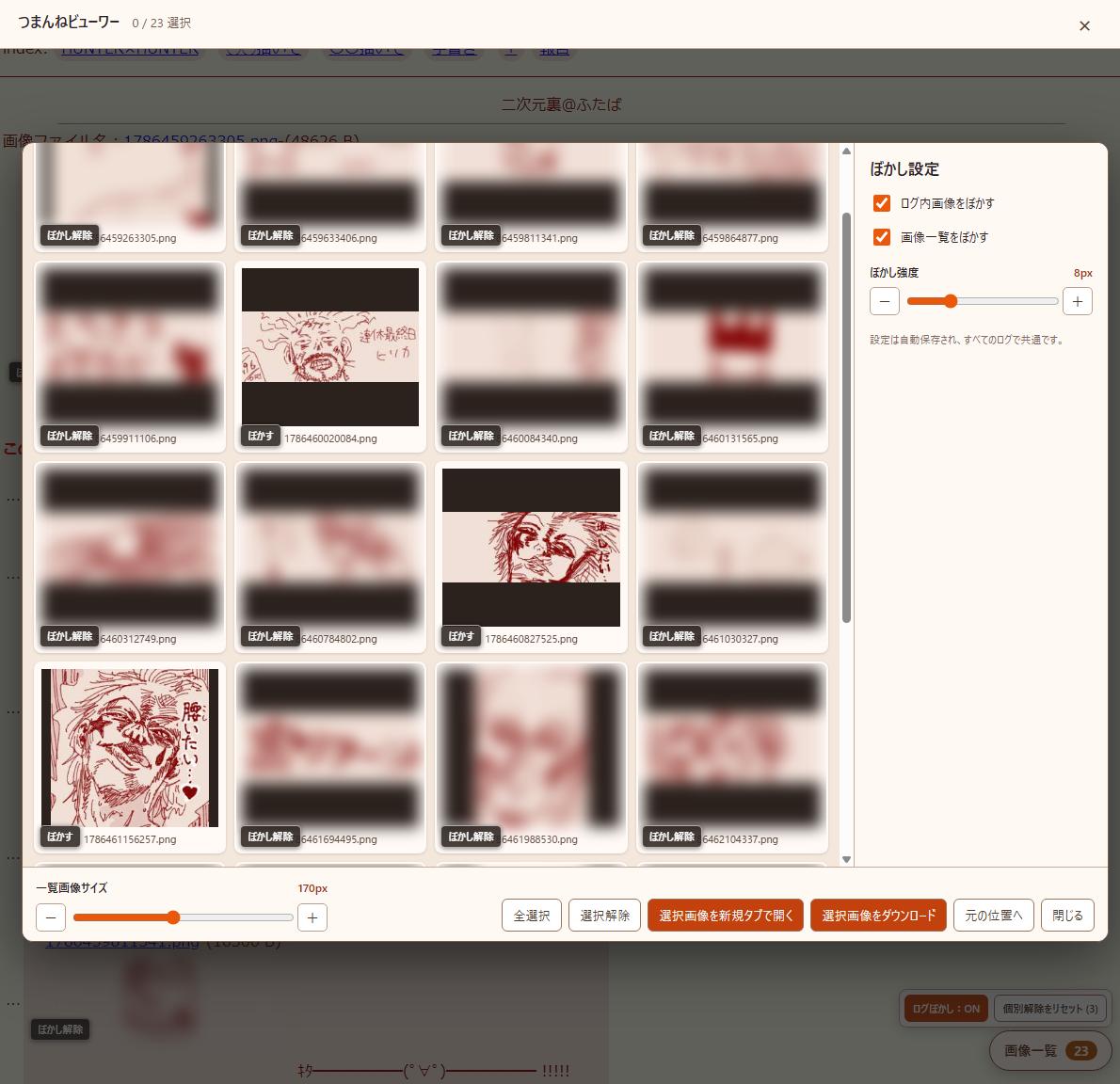Select the unblurred image 1786461156257.png

129,748
